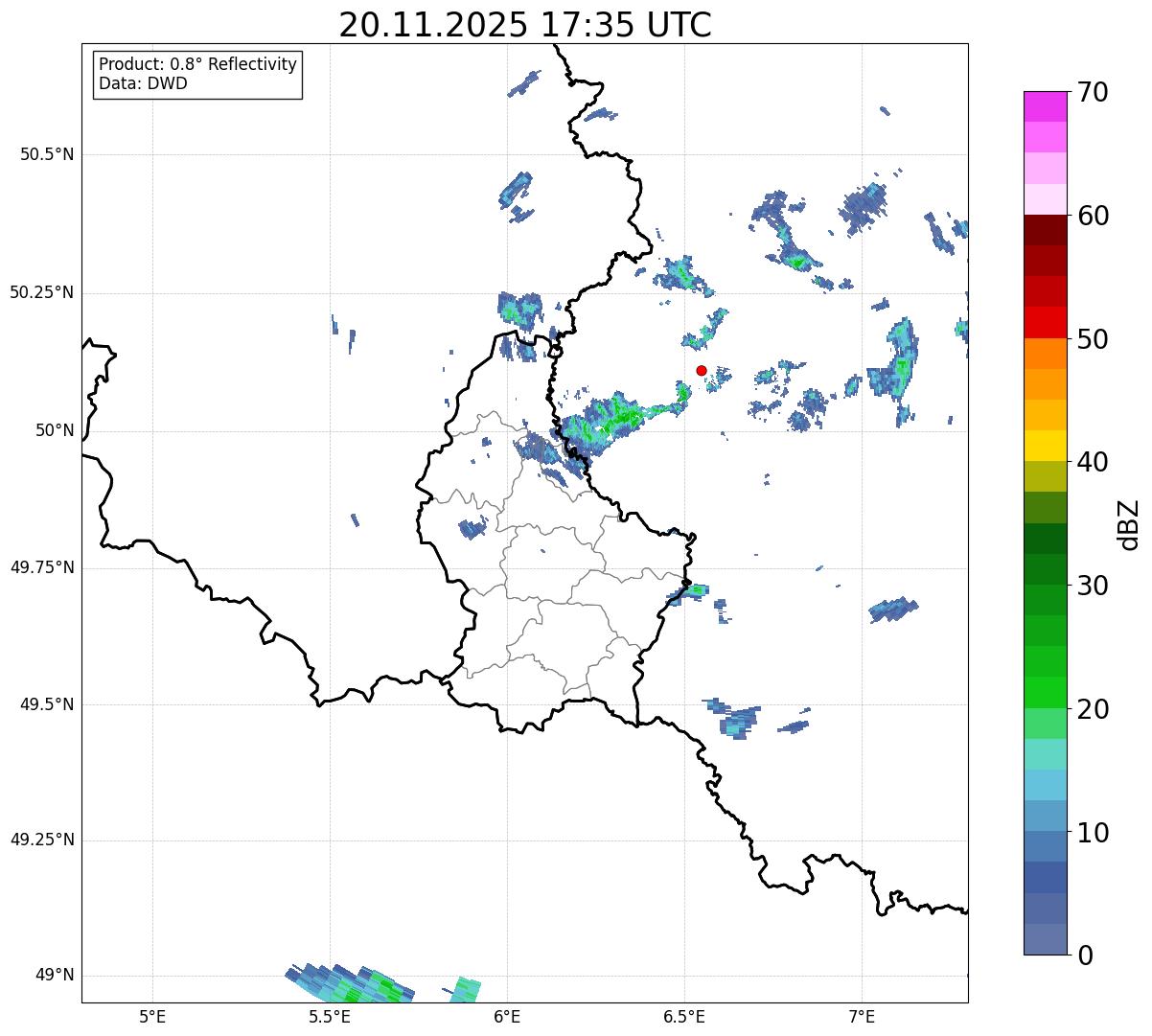
Task: Click the bright green swatch above 20
Action: (1045, 693)
